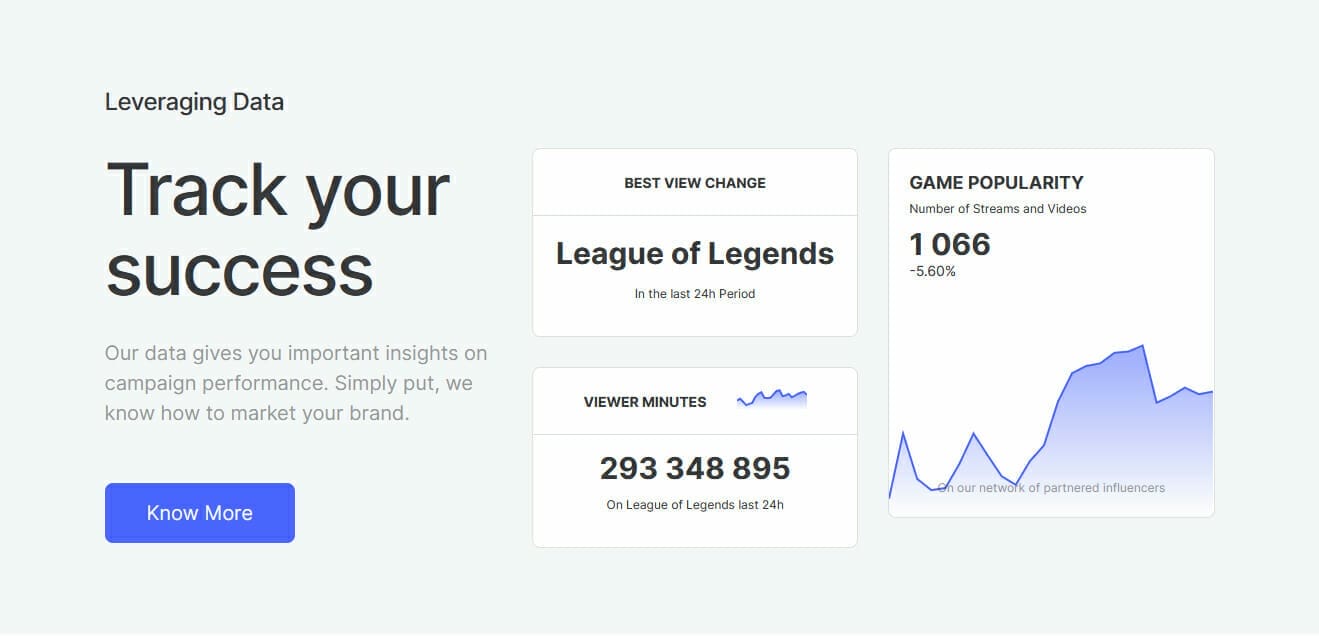This screenshot has height=636, width=1319.
Task: Select the 'Leveraging Data' section label
Action: 194,102
